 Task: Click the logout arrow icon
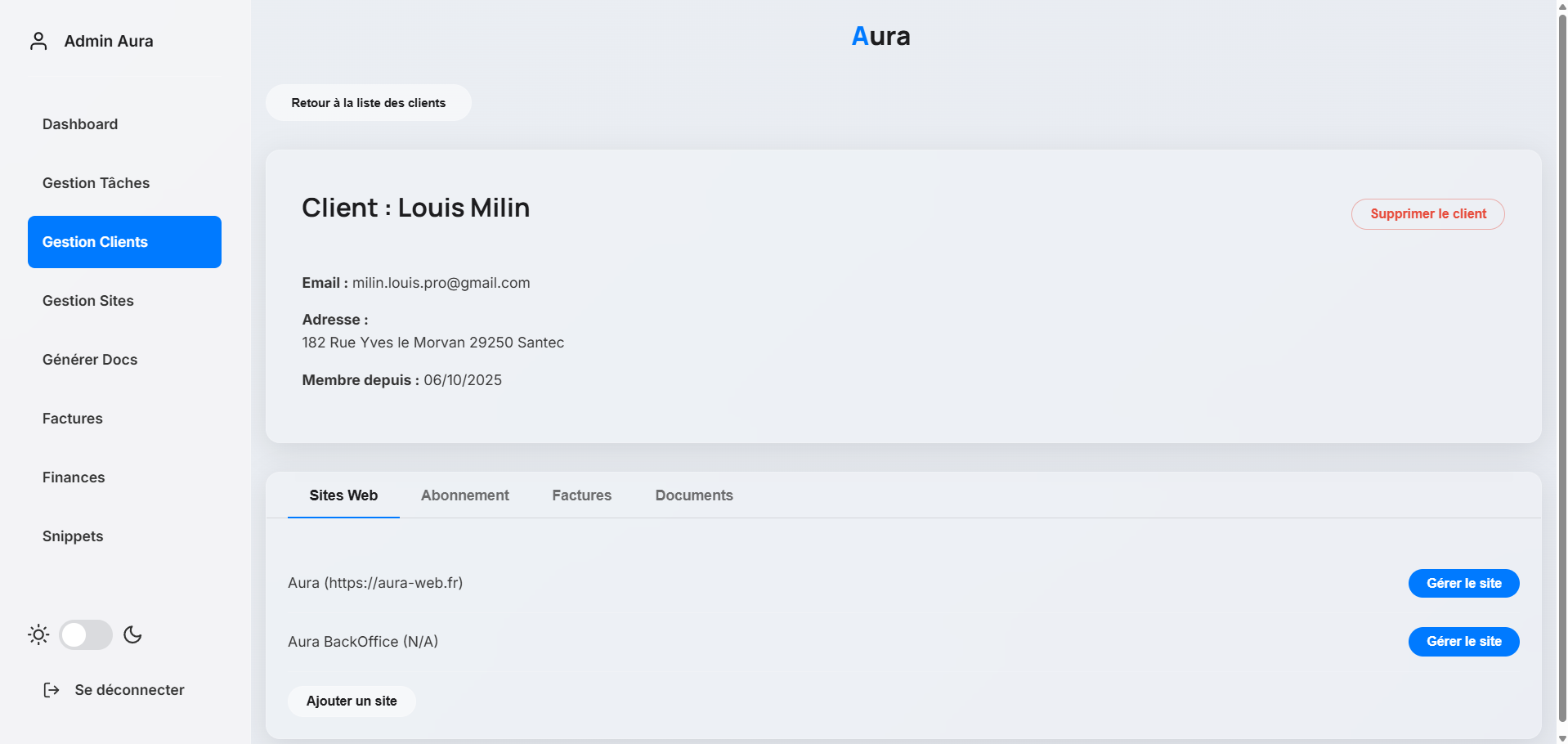(x=51, y=689)
